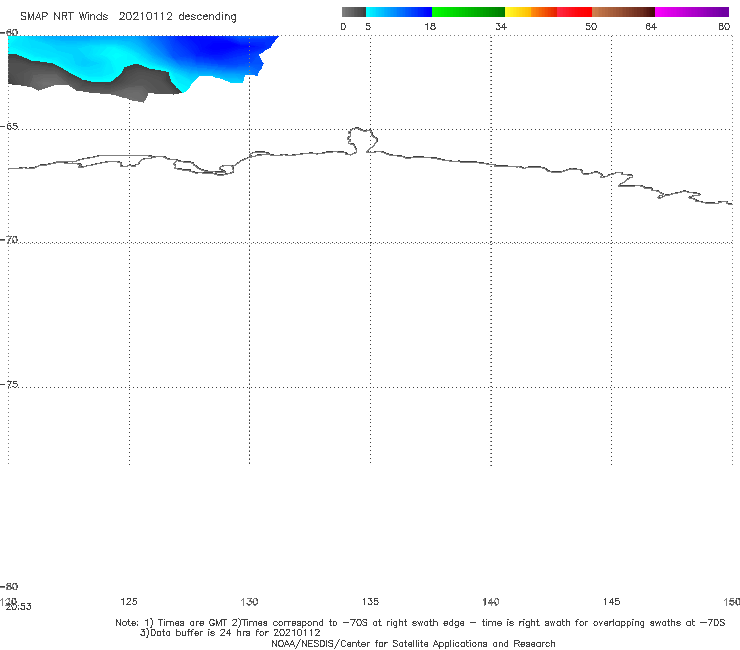Screen dimensions: 740x650
Task: Pick the magenta-purple segment of the color bar
Action: click(x=692, y=12)
